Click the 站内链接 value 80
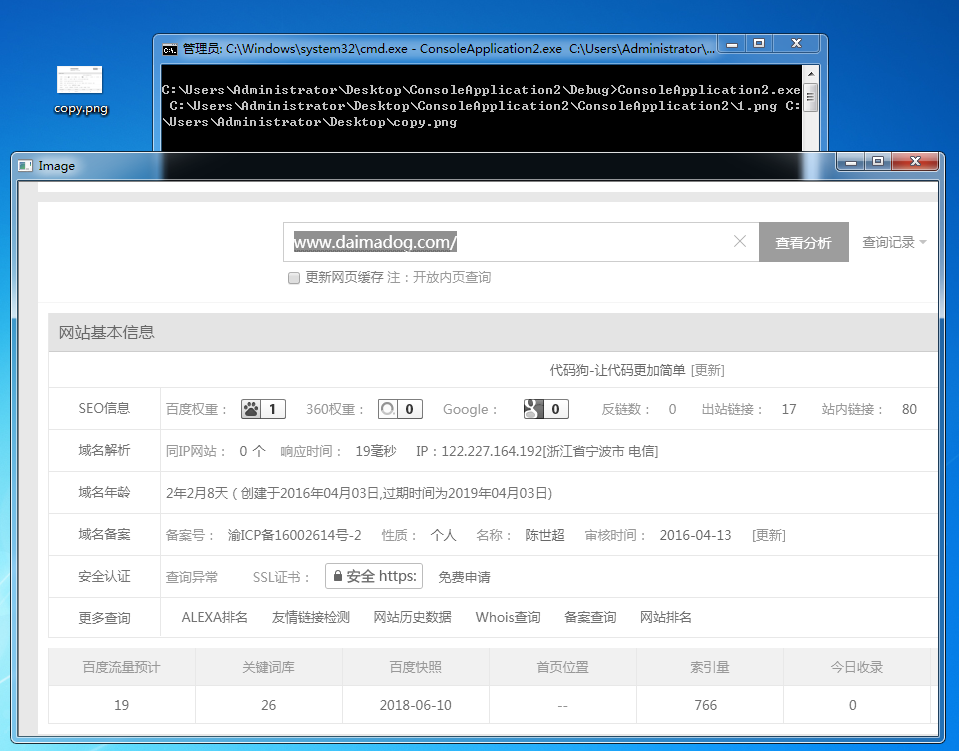Viewport: 959px width, 751px height. pyautogui.click(x=909, y=409)
